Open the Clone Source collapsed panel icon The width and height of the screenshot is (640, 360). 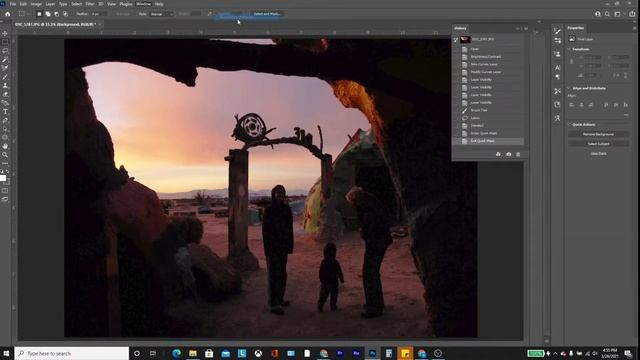[558, 54]
